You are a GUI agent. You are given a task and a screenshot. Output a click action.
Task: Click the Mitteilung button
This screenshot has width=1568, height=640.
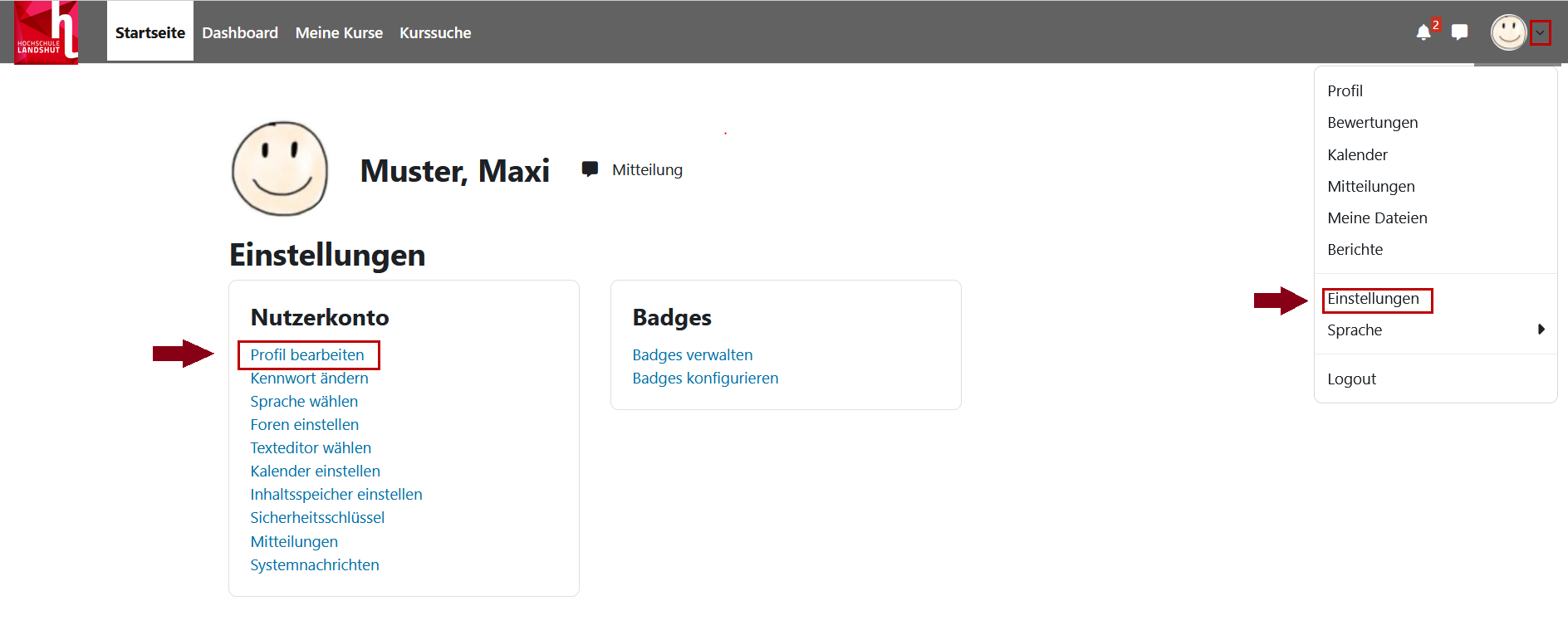(648, 169)
